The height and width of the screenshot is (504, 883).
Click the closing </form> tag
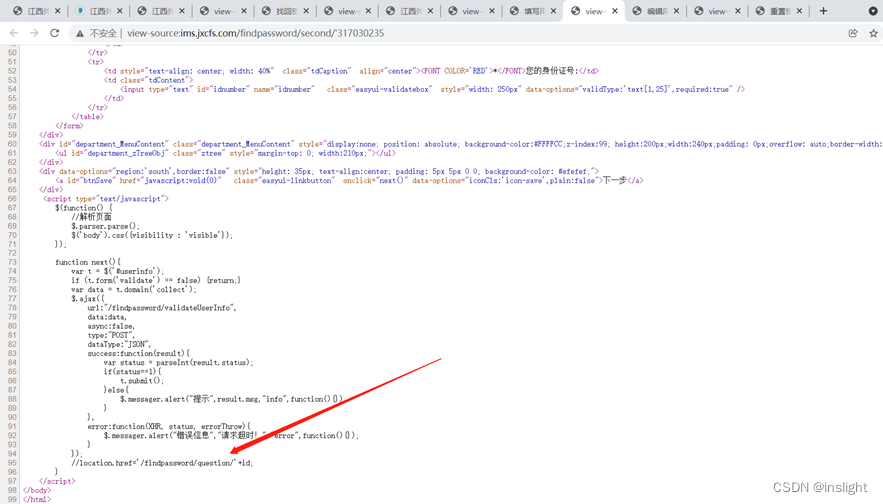click(x=69, y=126)
